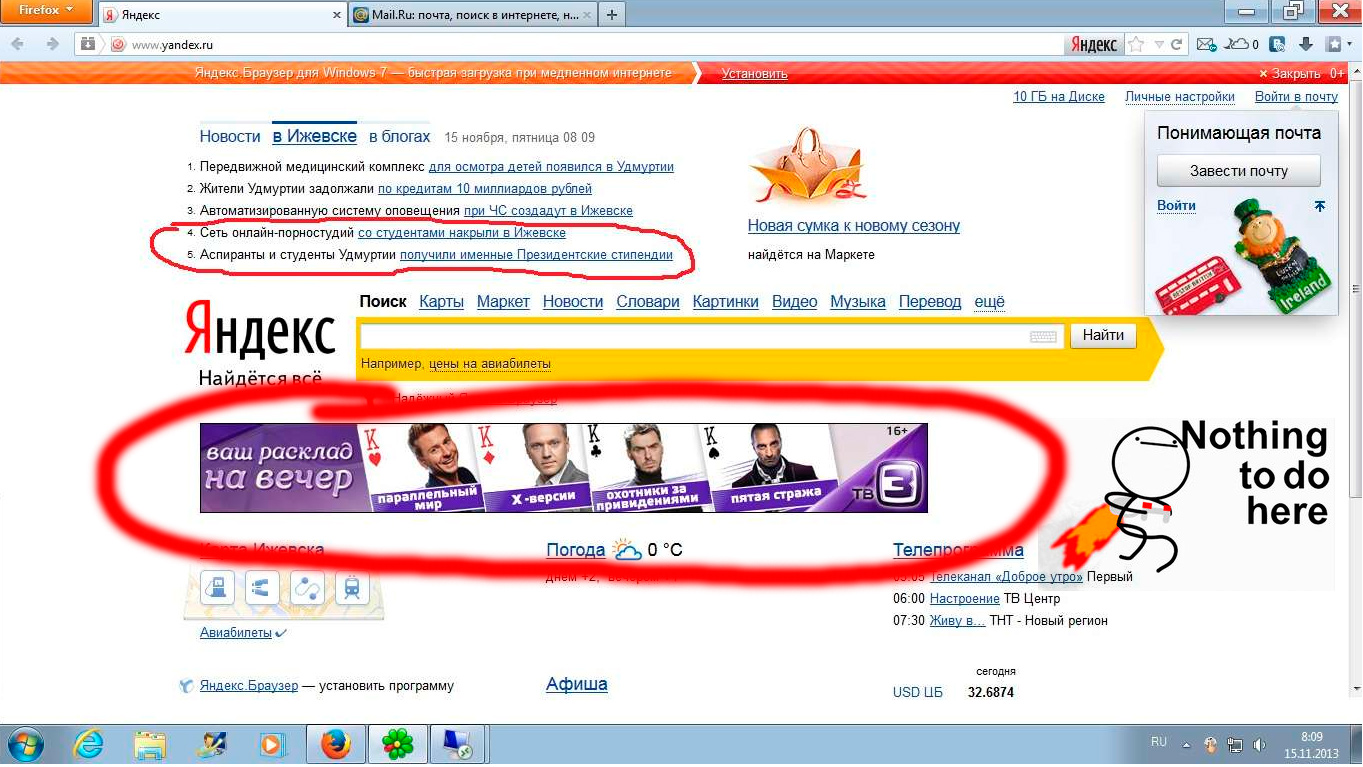The width and height of the screenshot is (1363, 767).
Task: Open on-screen keyboard icon in search field
Action: pyautogui.click(x=1043, y=337)
